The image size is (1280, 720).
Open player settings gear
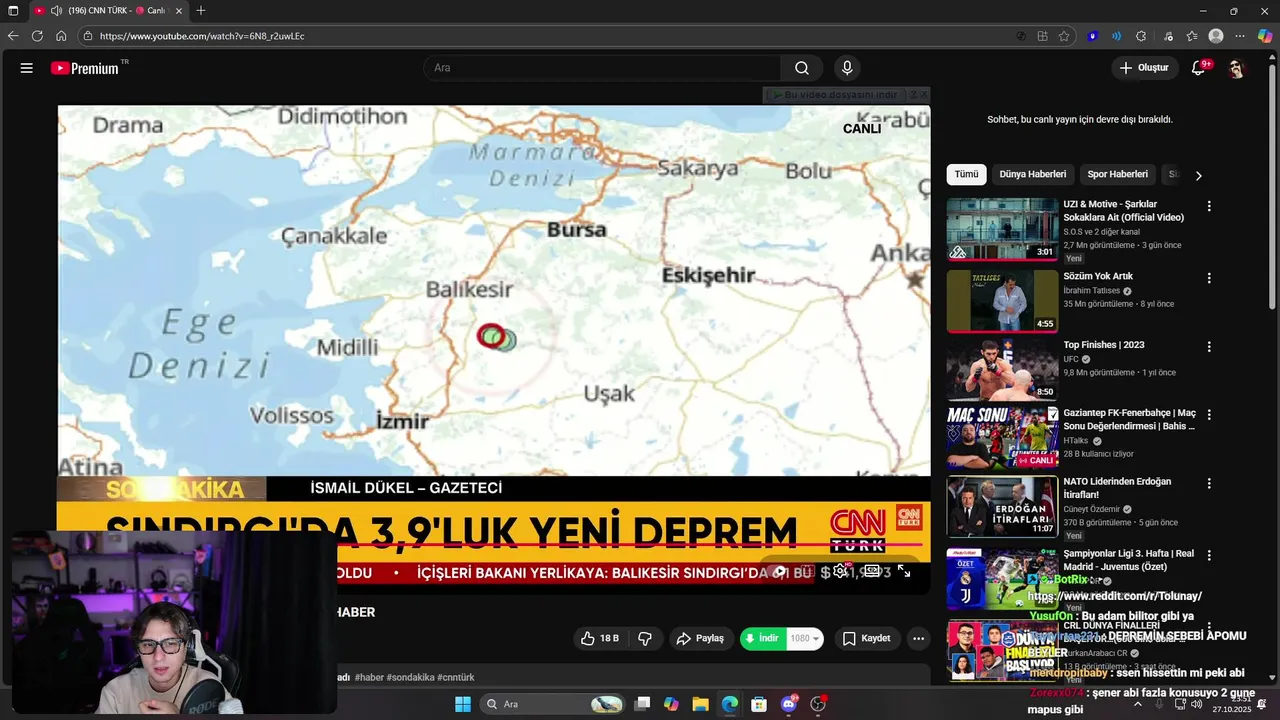(x=840, y=571)
